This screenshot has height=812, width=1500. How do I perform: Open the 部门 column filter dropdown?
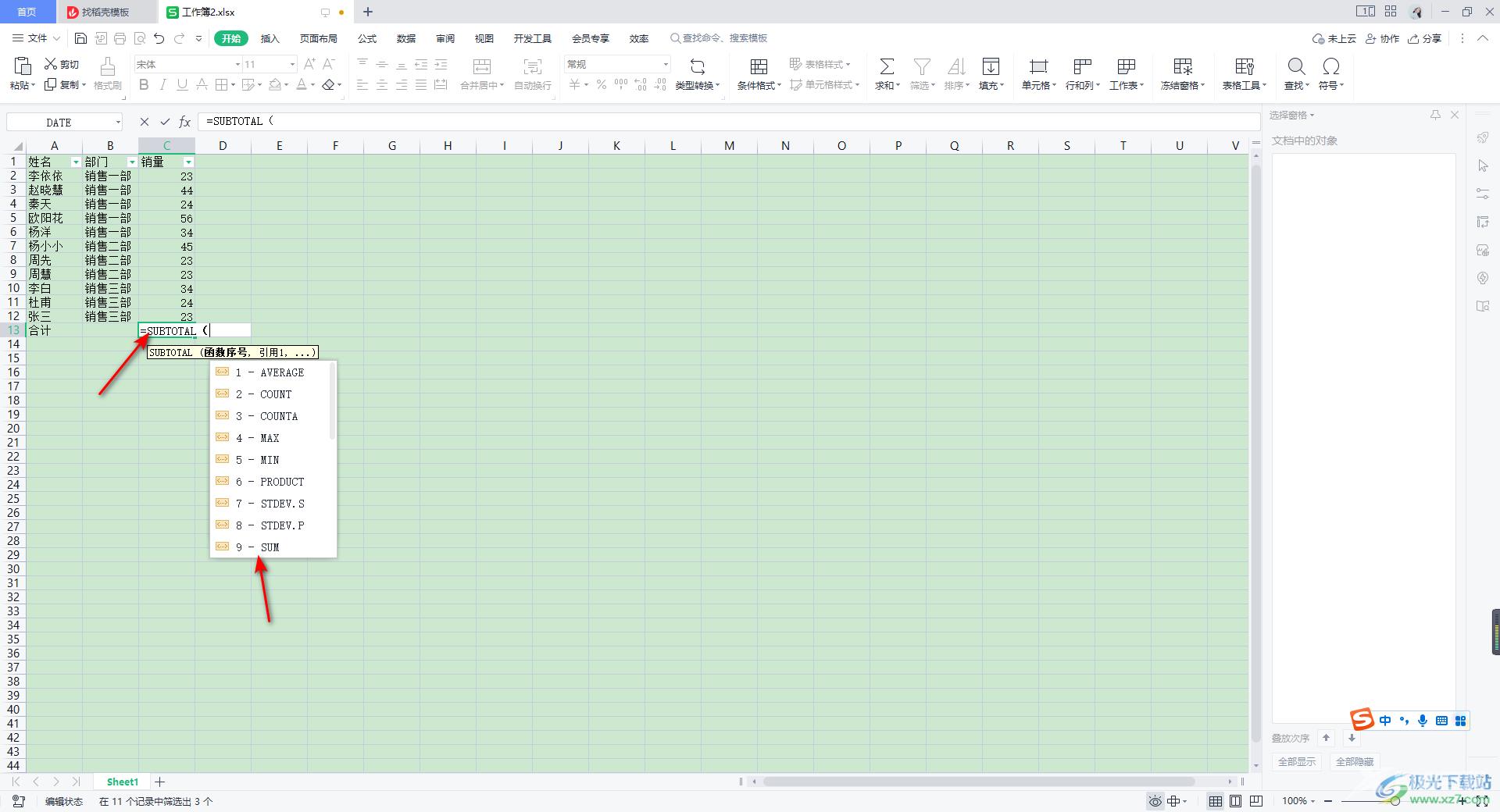coord(132,162)
